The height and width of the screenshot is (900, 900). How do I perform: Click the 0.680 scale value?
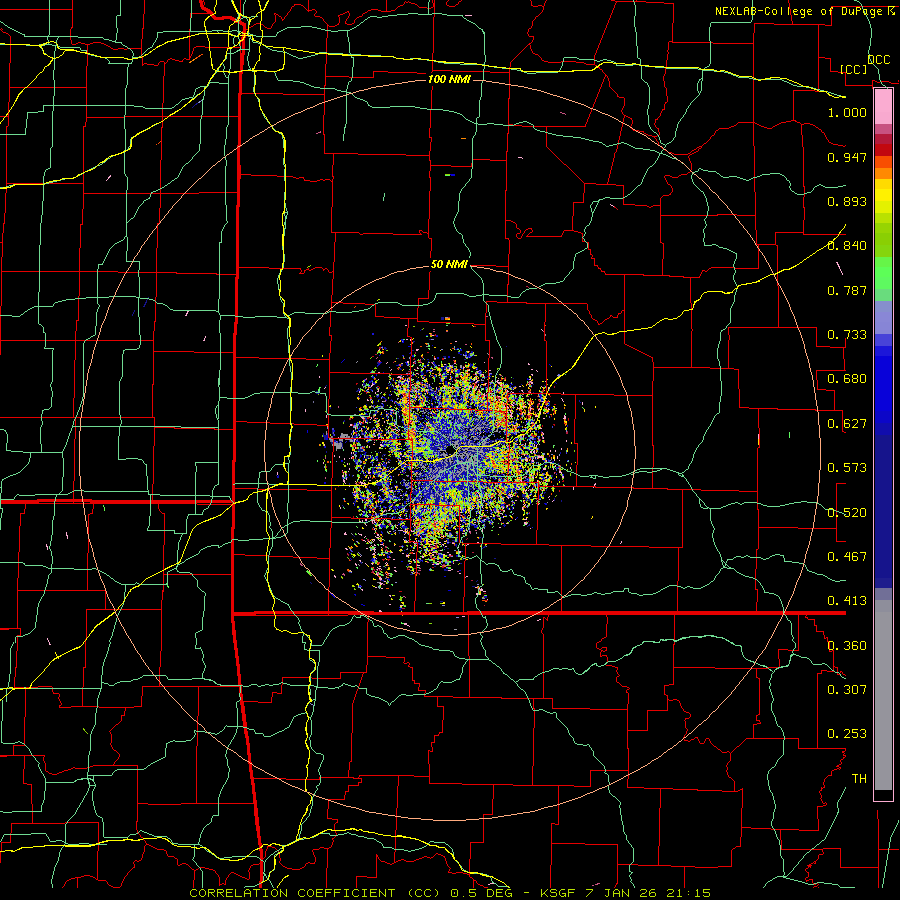click(847, 379)
